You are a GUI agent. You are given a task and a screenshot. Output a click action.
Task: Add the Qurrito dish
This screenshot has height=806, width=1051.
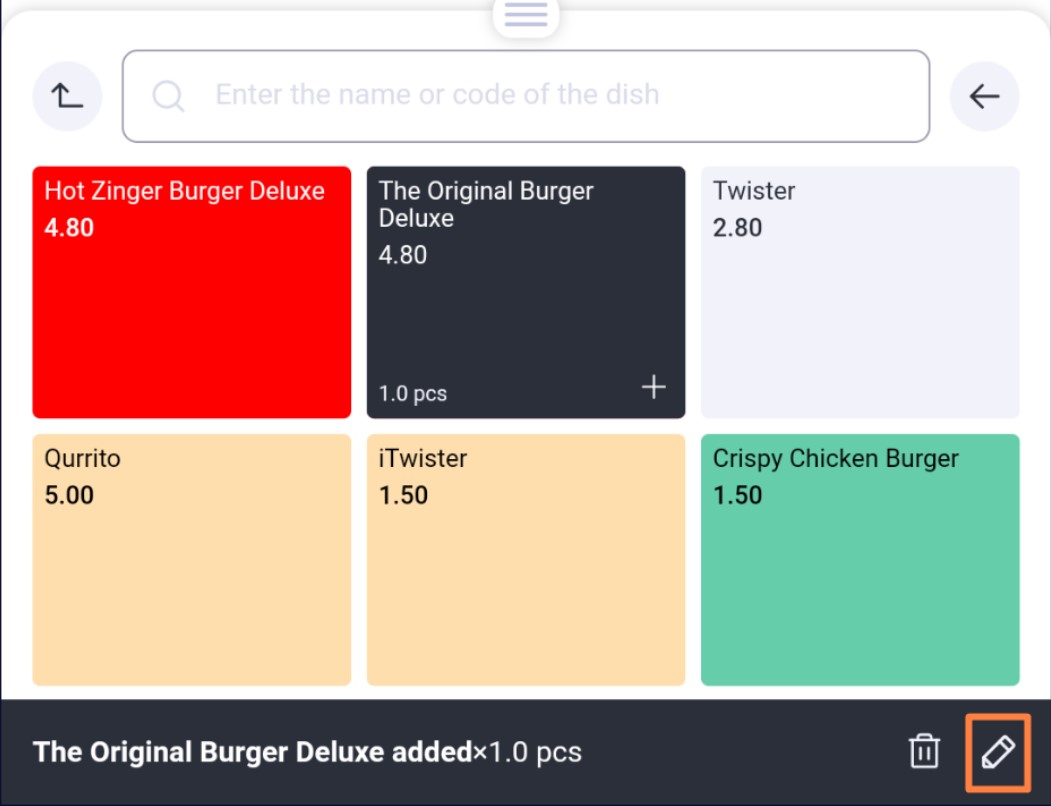point(192,560)
